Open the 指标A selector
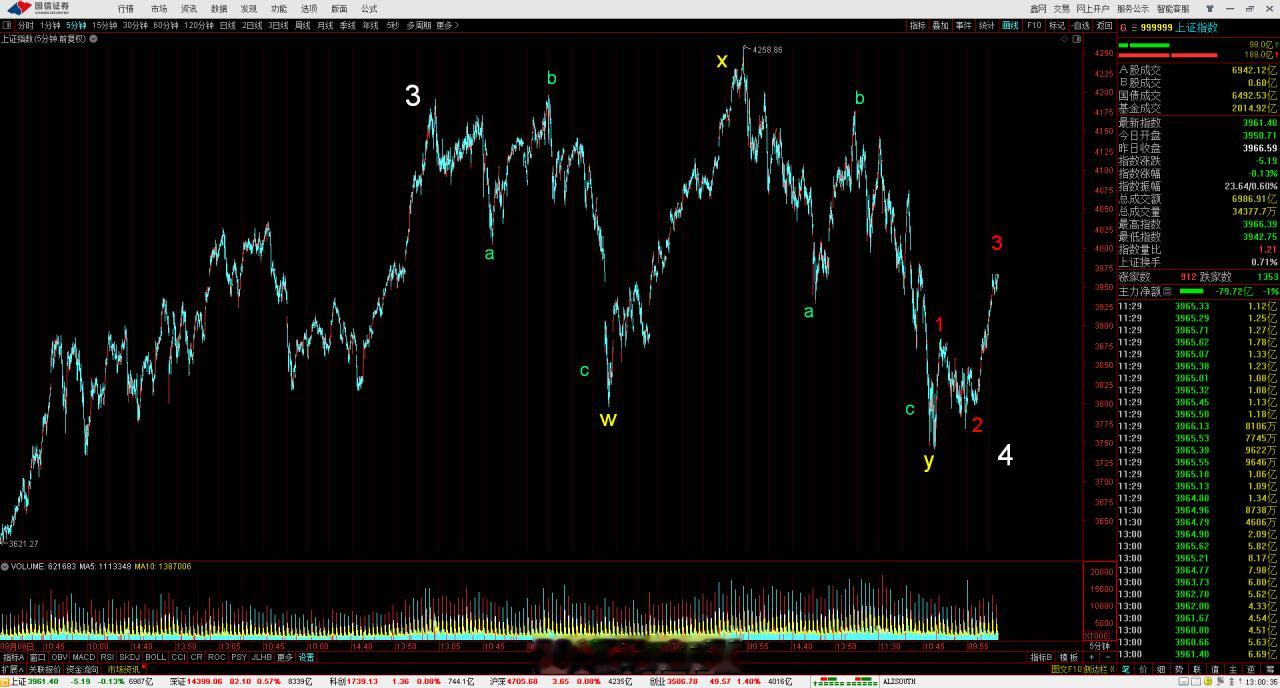The image size is (1280, 688). 13,657
